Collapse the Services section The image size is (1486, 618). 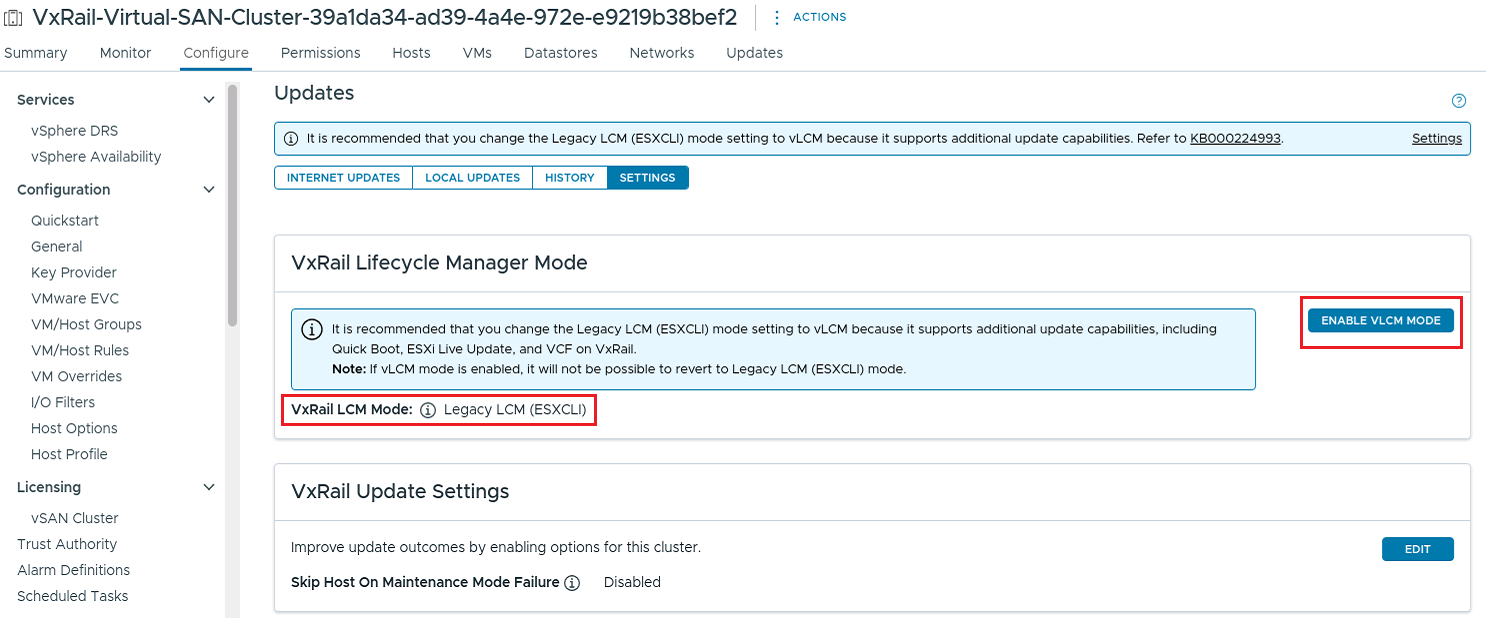(209, 99)
